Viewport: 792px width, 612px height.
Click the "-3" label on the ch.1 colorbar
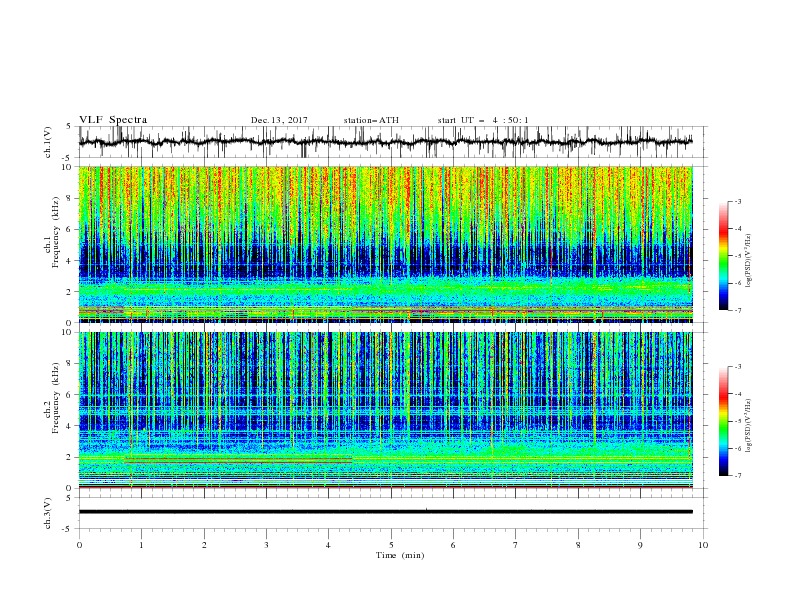pyautogui.click(x=738, y=201)
